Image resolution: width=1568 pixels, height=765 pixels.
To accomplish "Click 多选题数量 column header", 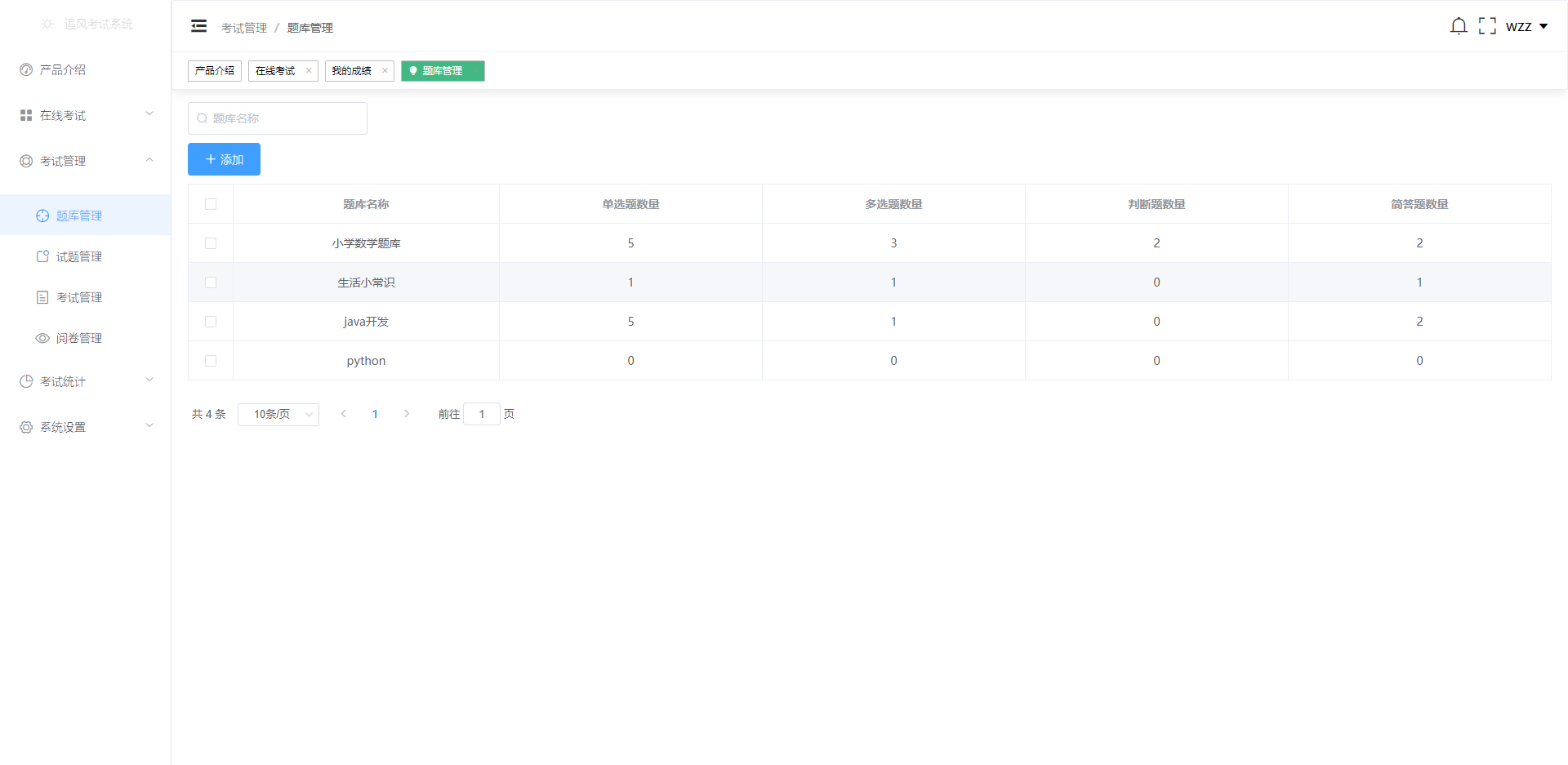I will [x=893, y=204].
